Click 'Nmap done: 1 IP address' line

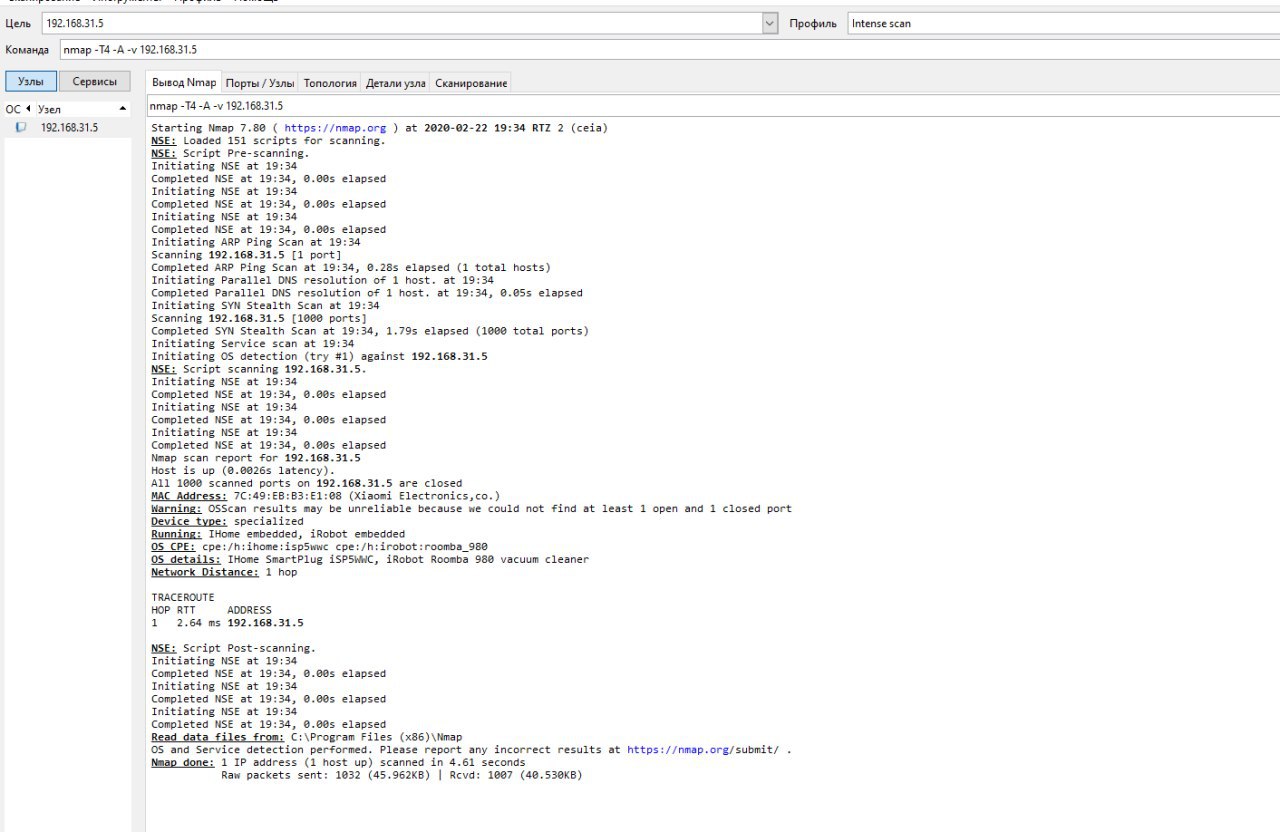click(x=338, y=762)
